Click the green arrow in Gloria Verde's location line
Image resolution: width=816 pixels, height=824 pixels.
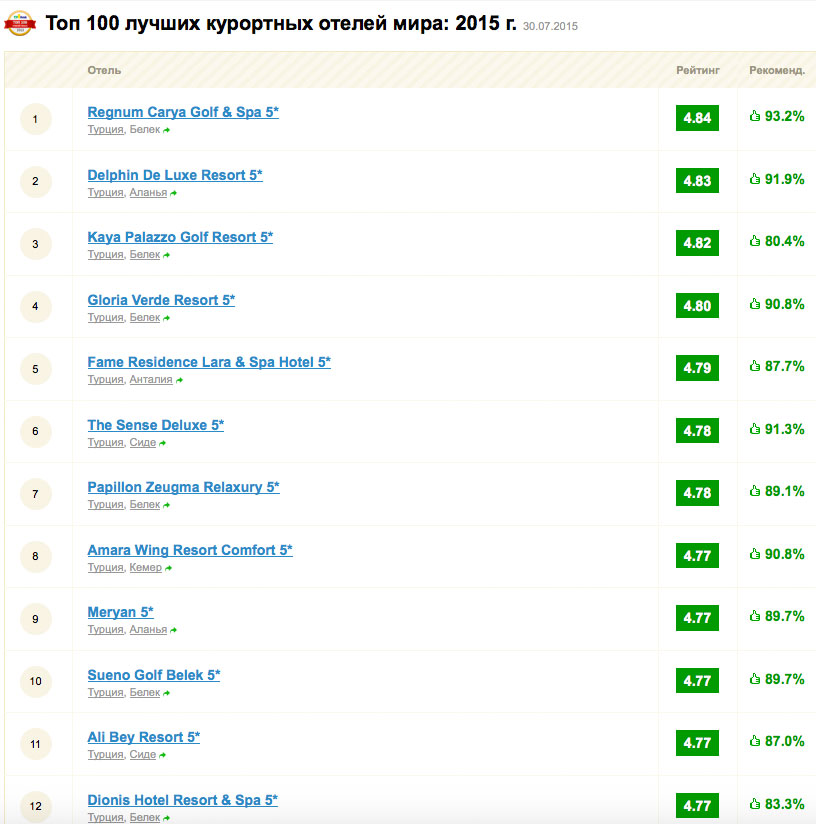pos(167,318)
